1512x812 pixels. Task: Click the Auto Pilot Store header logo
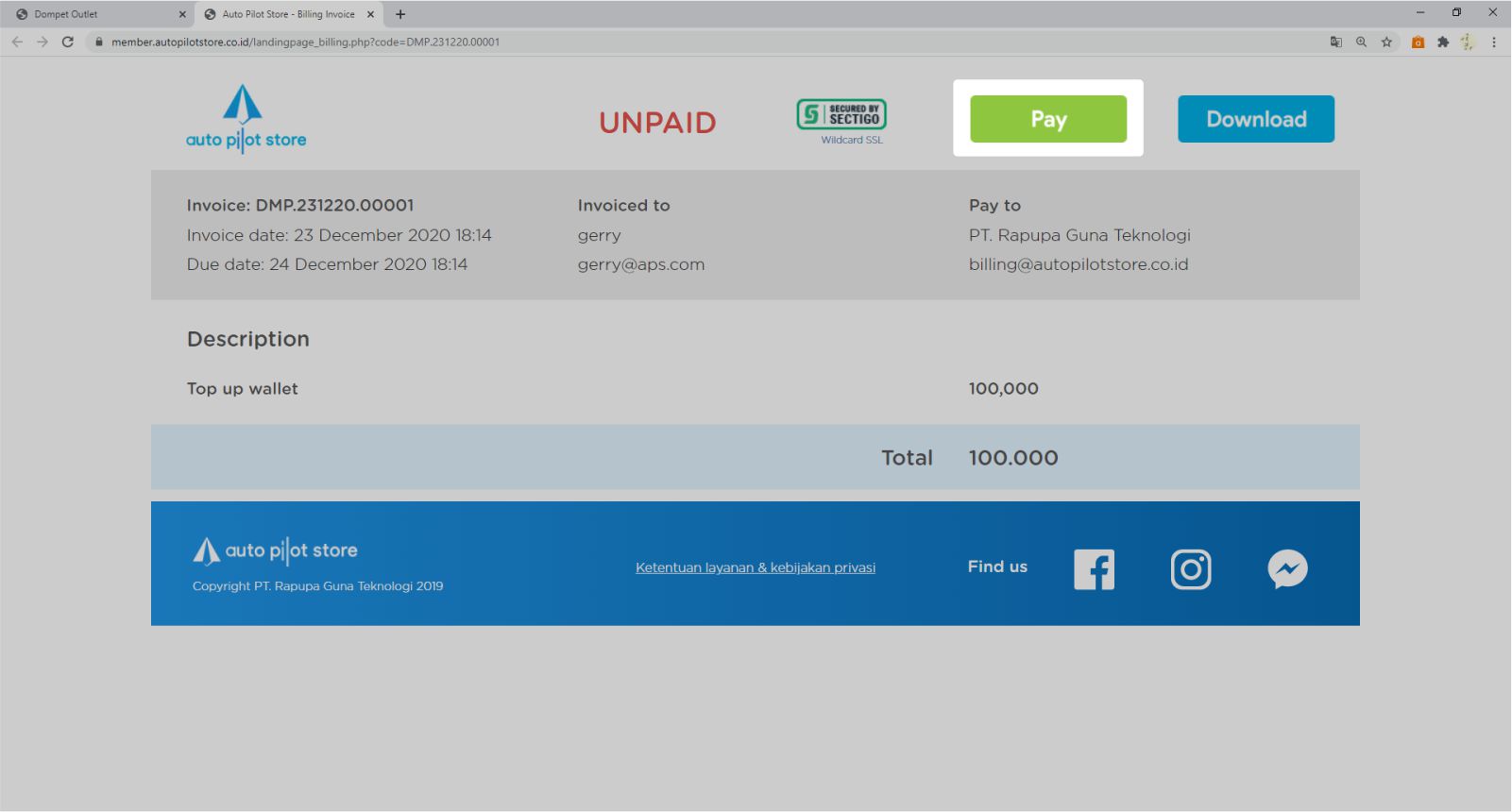point(246,119)
